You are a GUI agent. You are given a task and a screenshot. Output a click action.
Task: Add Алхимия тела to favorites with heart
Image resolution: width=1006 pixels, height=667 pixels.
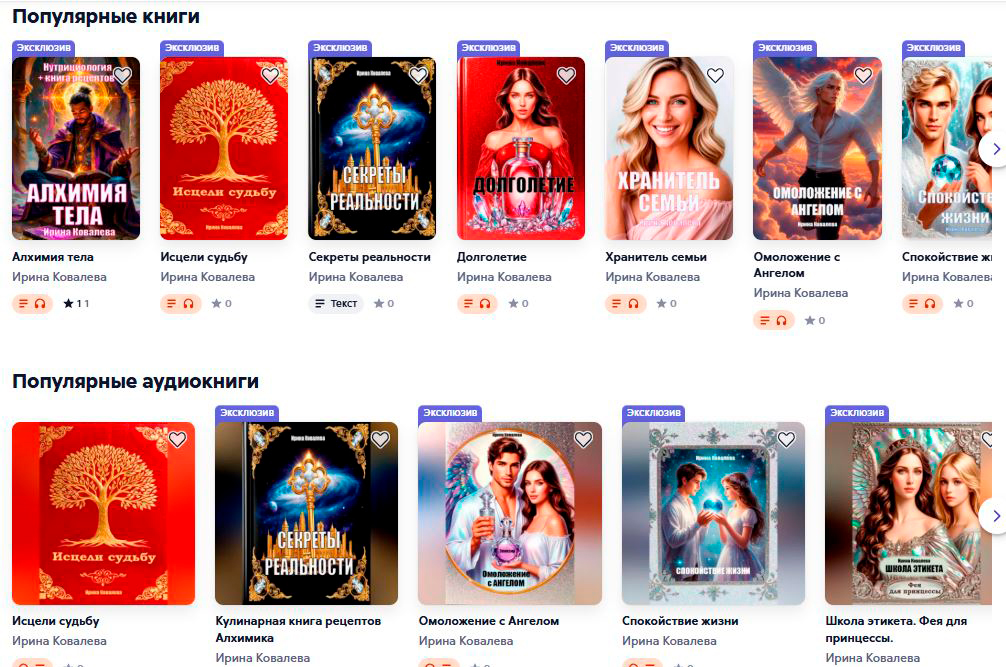122,75
